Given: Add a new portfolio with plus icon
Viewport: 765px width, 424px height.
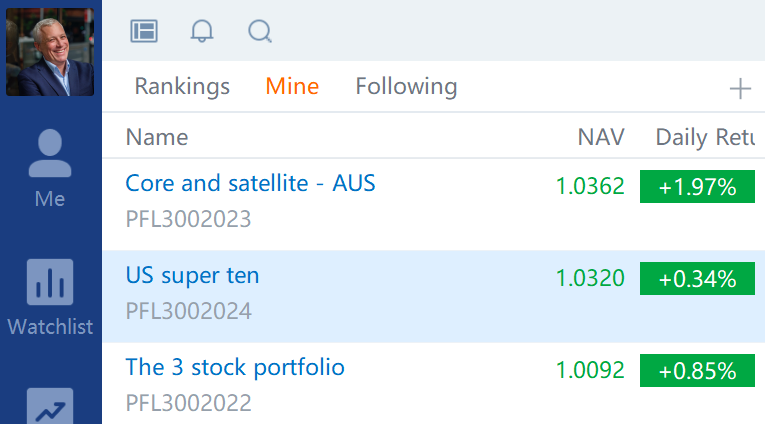Looking at the screenshot, I should (740, 89).
